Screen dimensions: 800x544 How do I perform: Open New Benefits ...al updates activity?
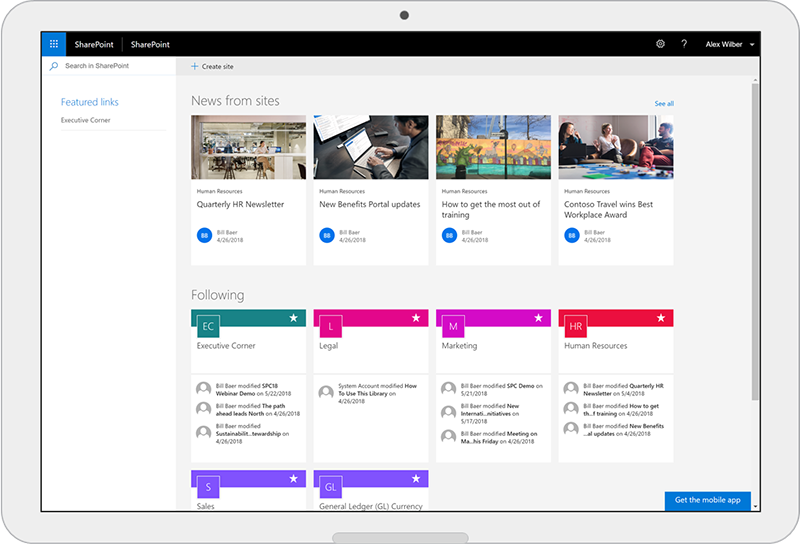coord(623,430)
